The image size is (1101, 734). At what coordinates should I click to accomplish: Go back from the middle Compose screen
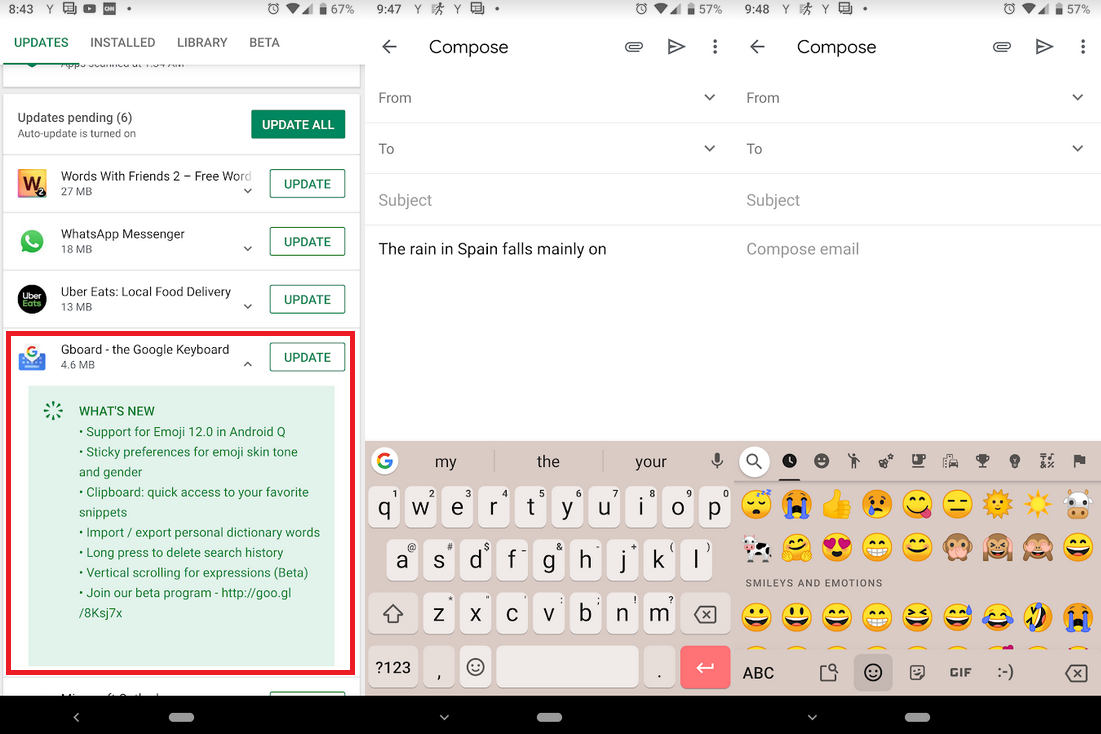[x=390, y=47]
